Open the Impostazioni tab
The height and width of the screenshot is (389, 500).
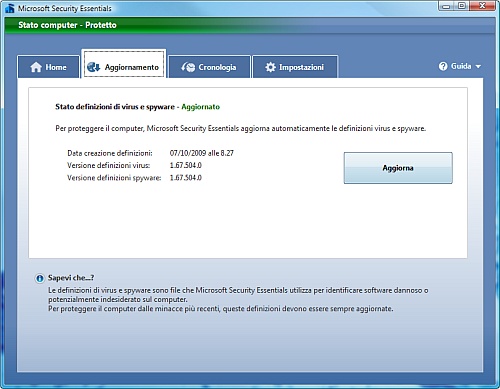tap(295, 67)
